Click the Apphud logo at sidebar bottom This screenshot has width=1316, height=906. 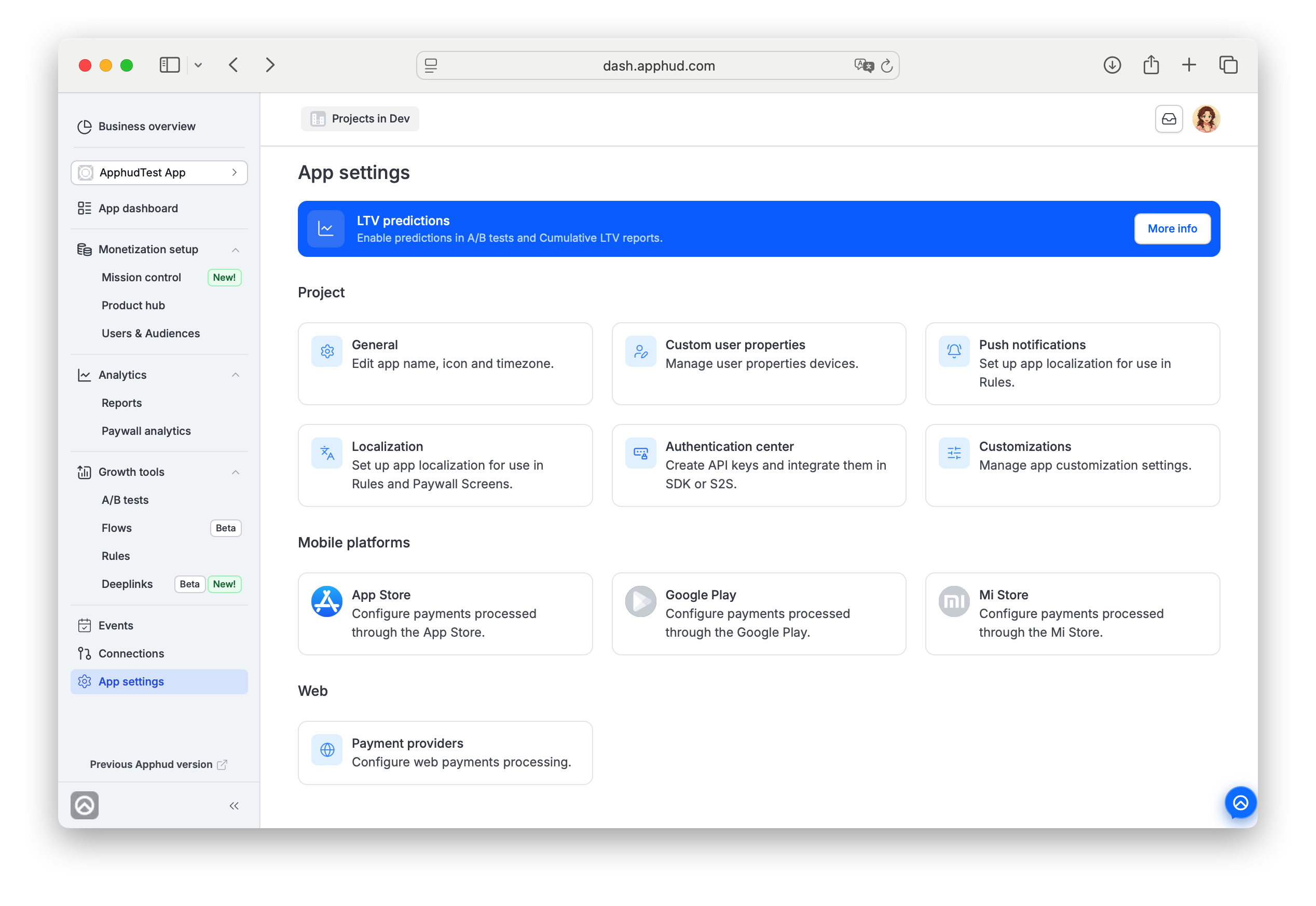85,805
